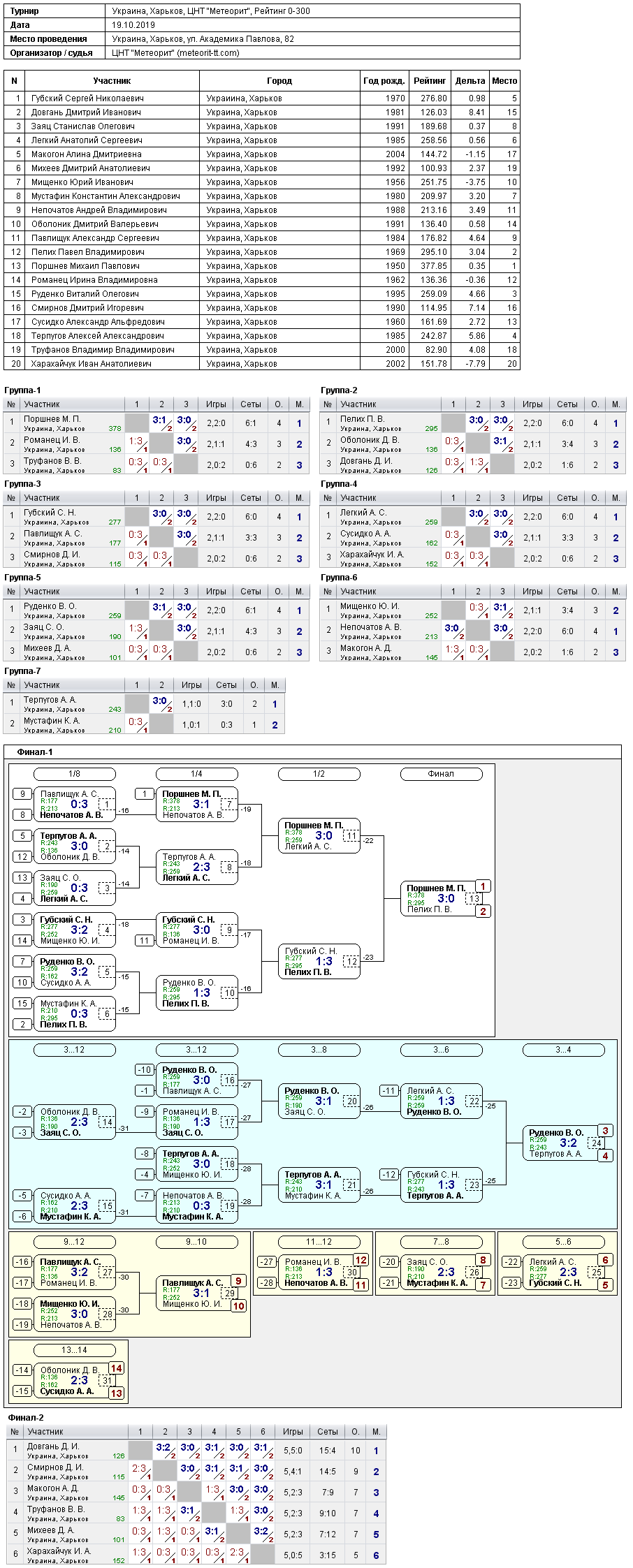This screenshot has height=1568, width=633.
Task: Click the final match Поршнев versus Пелих 3:0
Action: (441, 899)
